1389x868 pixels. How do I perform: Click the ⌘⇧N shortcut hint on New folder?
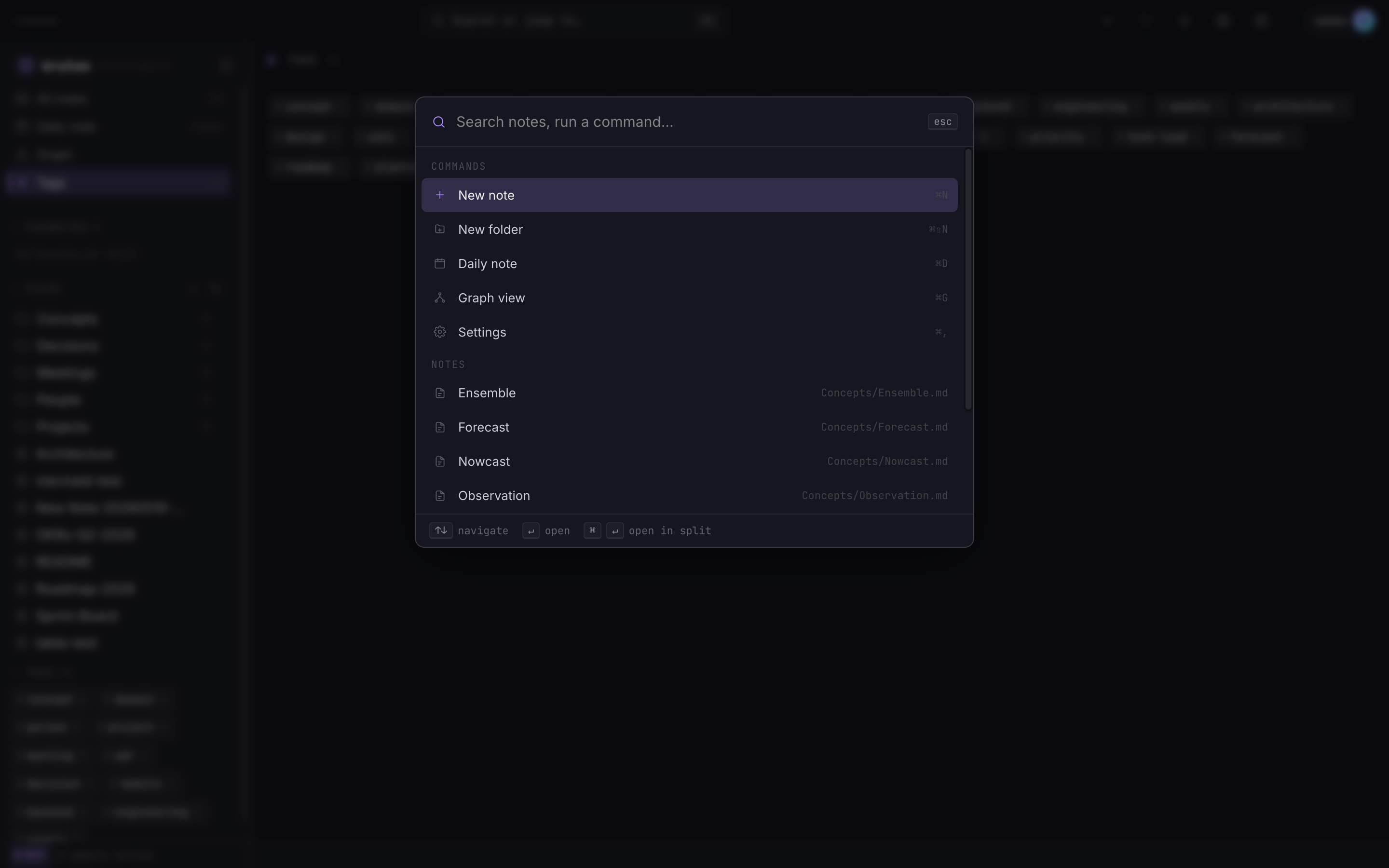(938, 229)
